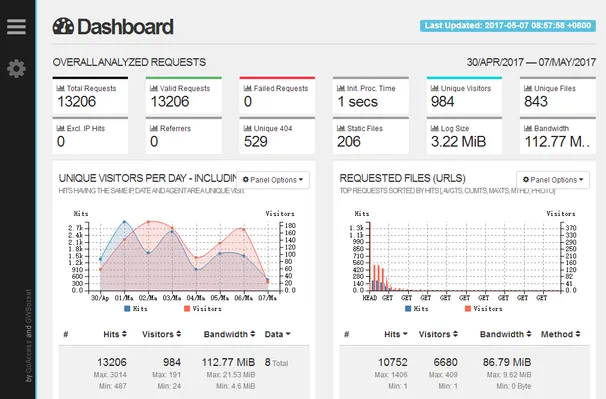Select the Unique Visitors 984 card
Screen dimensions: 606x399
point(464,95)
